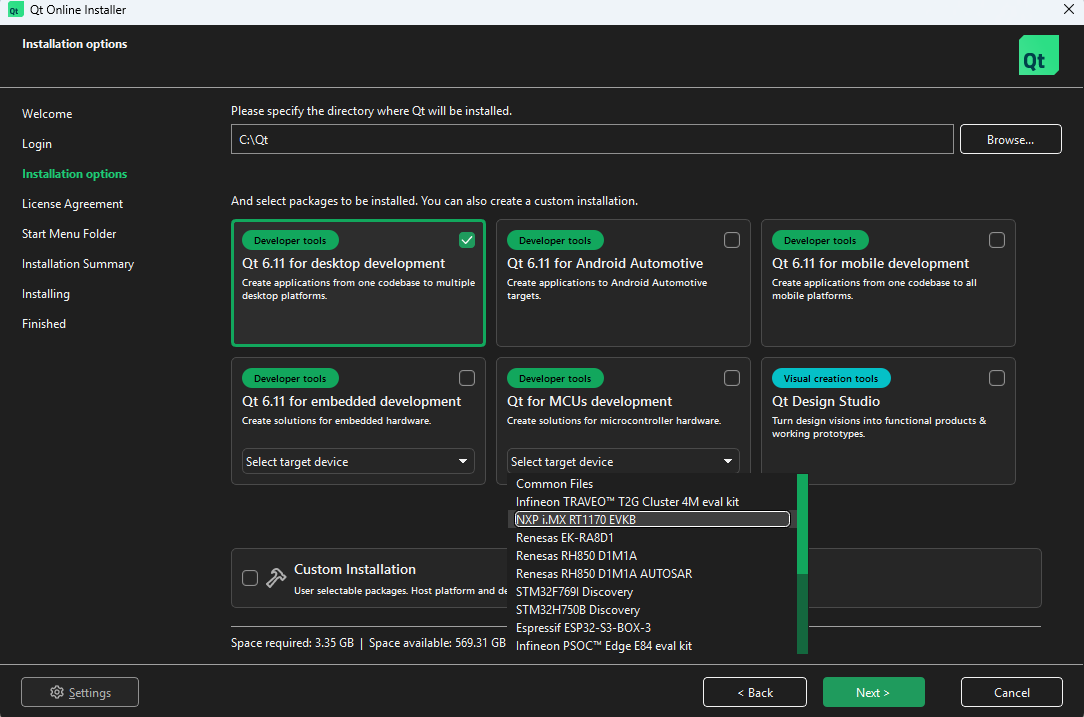This screenshot has width=1084, height=717.
Task: Click Installation options step in sidebar
Action: pos(75,174)
